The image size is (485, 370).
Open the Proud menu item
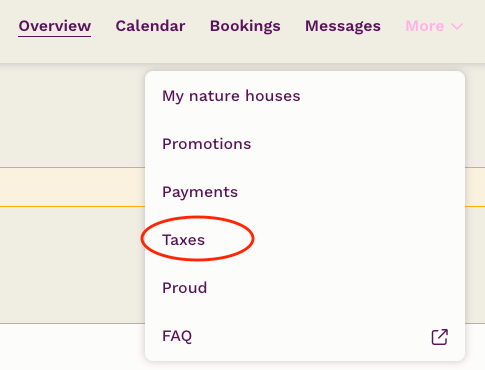184,288
